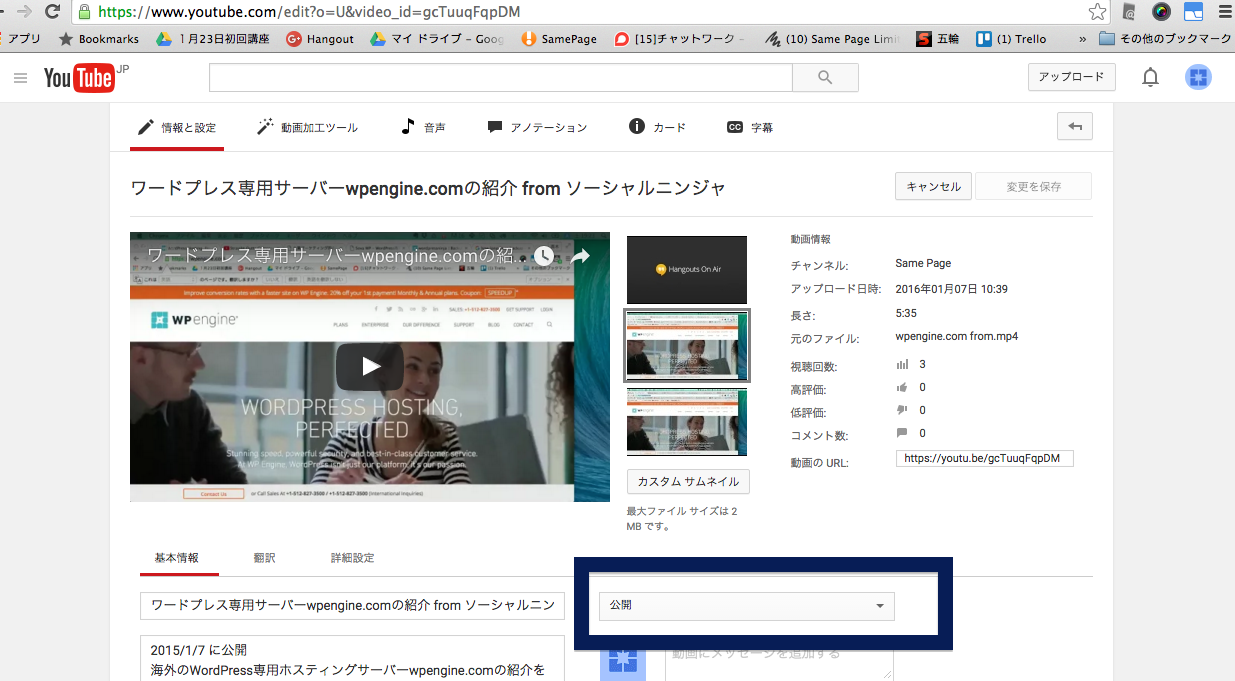Switch to the カード tab
This screenshot has width=1235, height=681.
[657, 128]
